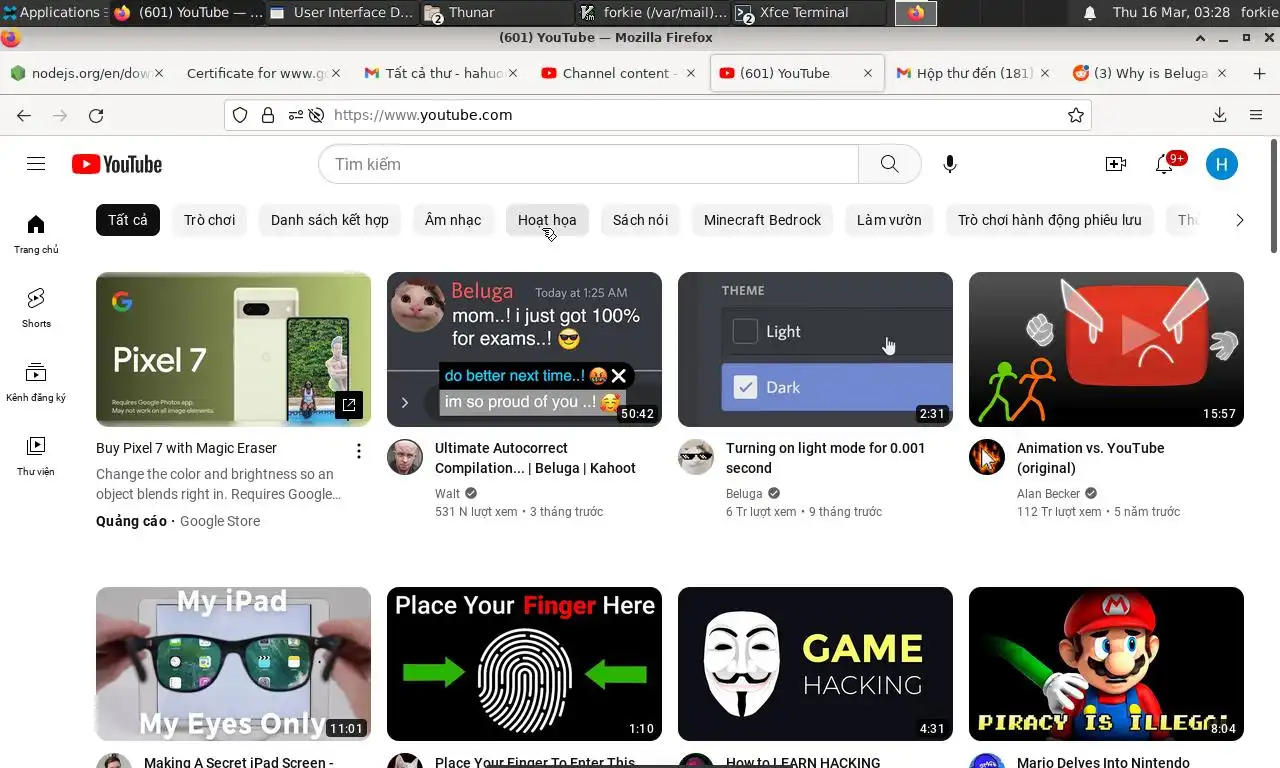The width and height of the screenshot is (1280, 768).
Task: Switch to the Channel content tab
Action: click(x=618, y=73)
